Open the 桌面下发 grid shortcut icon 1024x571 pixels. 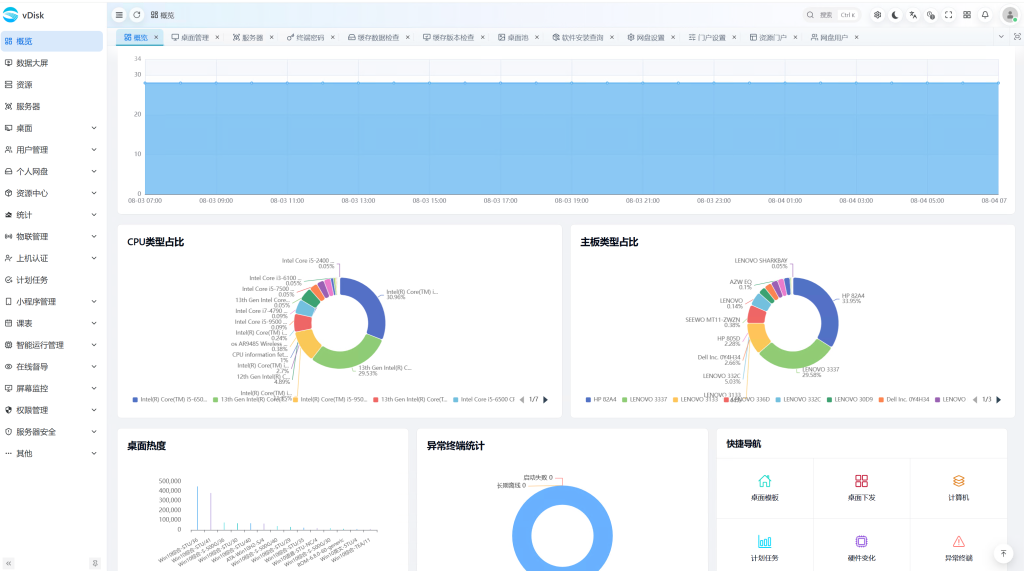861,481
